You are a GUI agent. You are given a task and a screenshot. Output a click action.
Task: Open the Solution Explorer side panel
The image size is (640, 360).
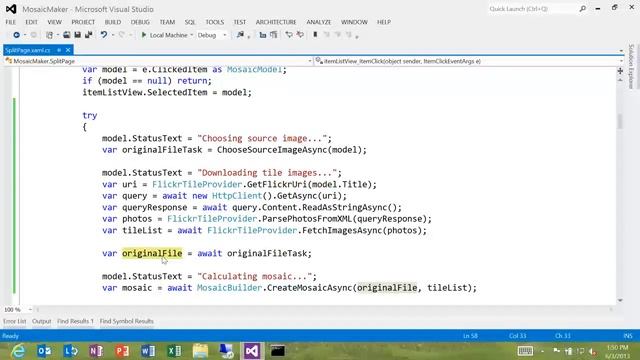click(x=631, y=67)
